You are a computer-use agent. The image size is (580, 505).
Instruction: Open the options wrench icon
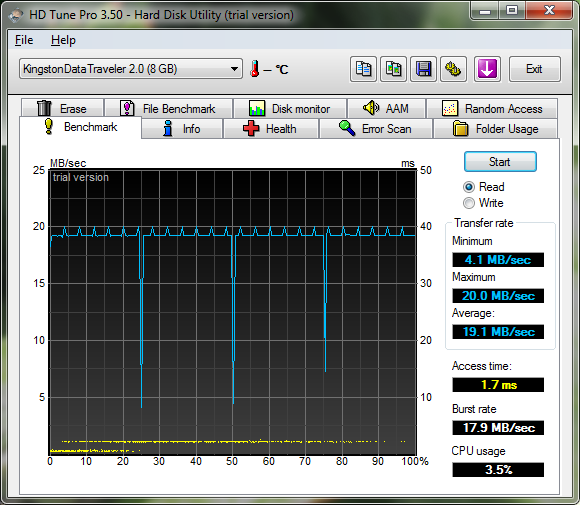(x=453, y=69)
